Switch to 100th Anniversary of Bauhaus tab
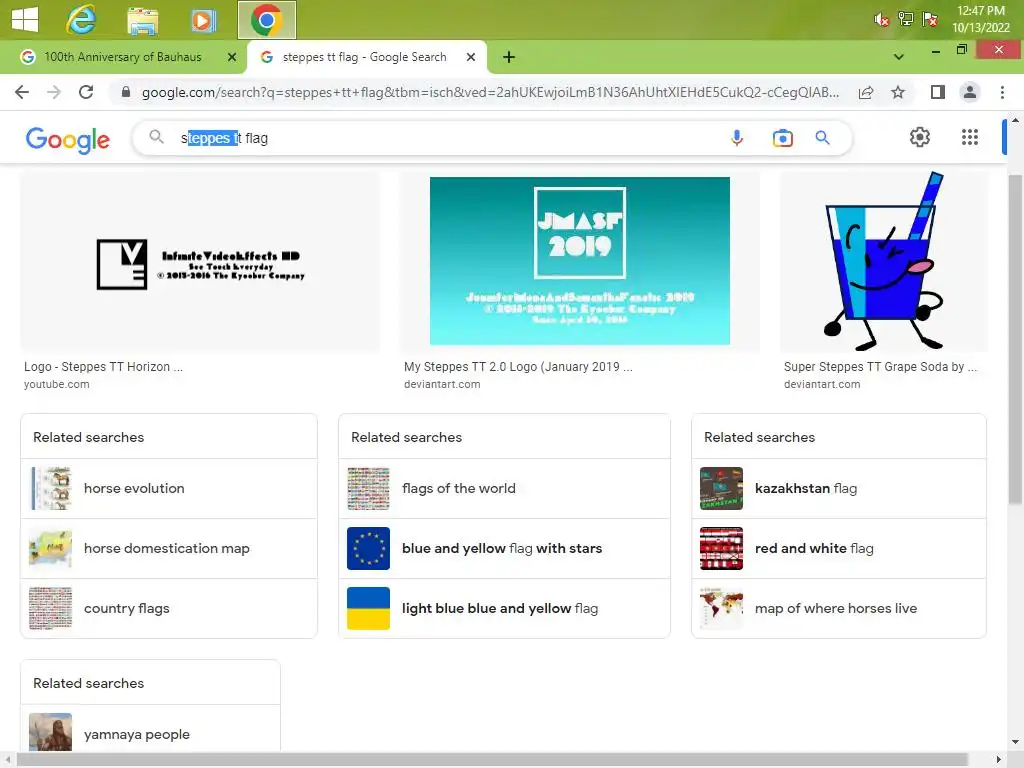1024x768 pixels. (x=123, y=57)
